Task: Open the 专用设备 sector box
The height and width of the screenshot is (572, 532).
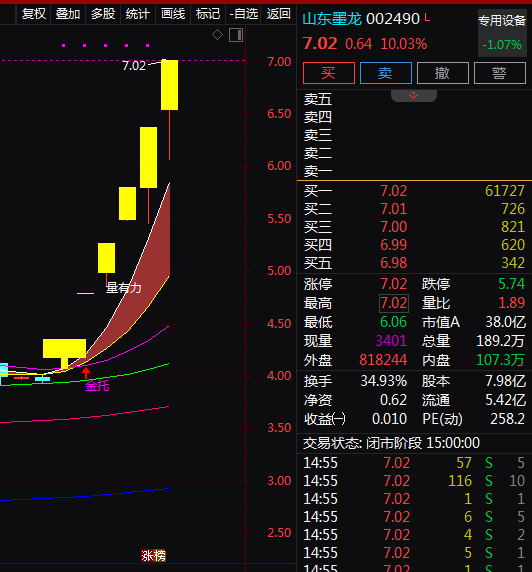Action: click(x=502, y=33)
